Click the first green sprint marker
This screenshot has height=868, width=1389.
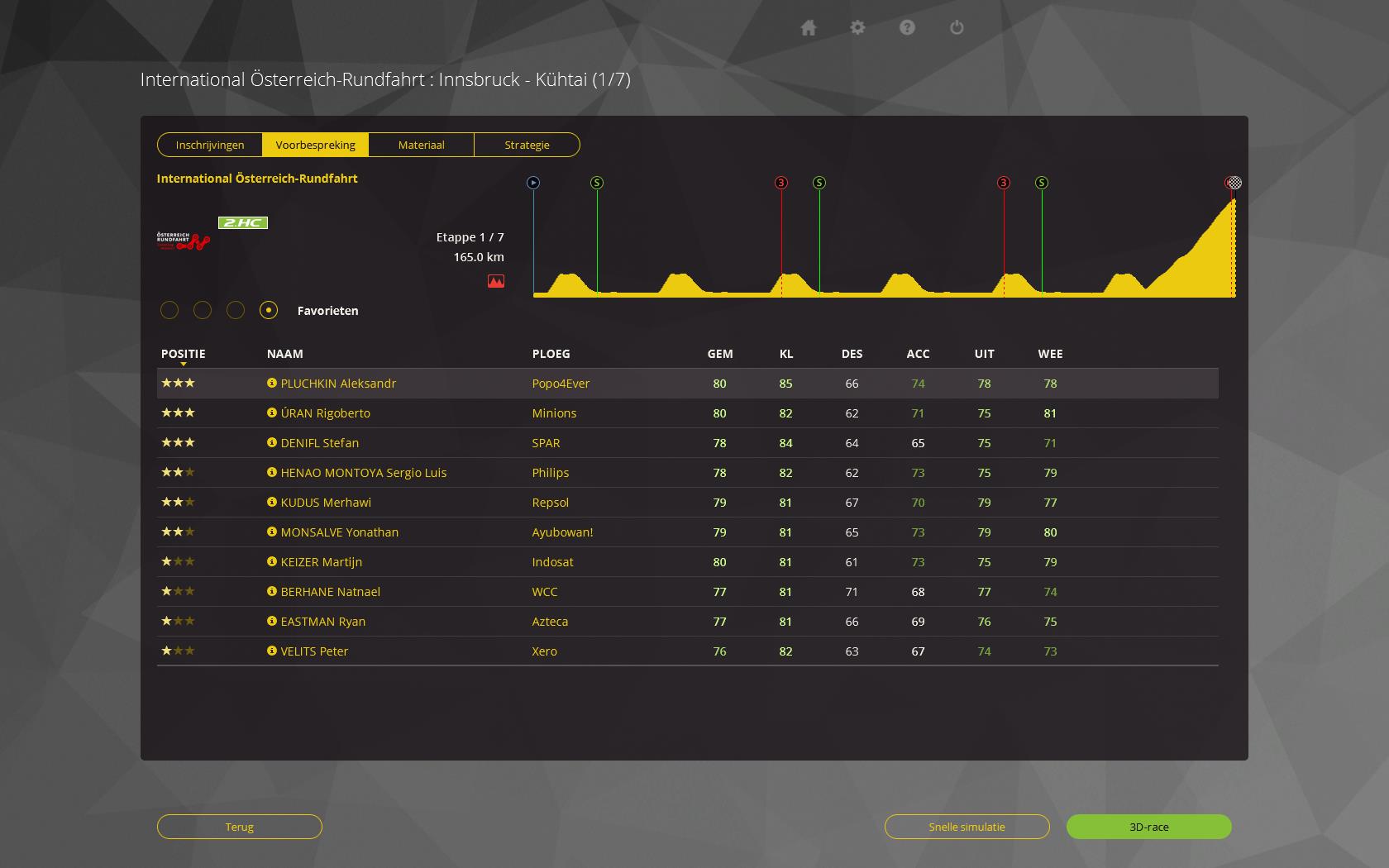tap(597, 183)
